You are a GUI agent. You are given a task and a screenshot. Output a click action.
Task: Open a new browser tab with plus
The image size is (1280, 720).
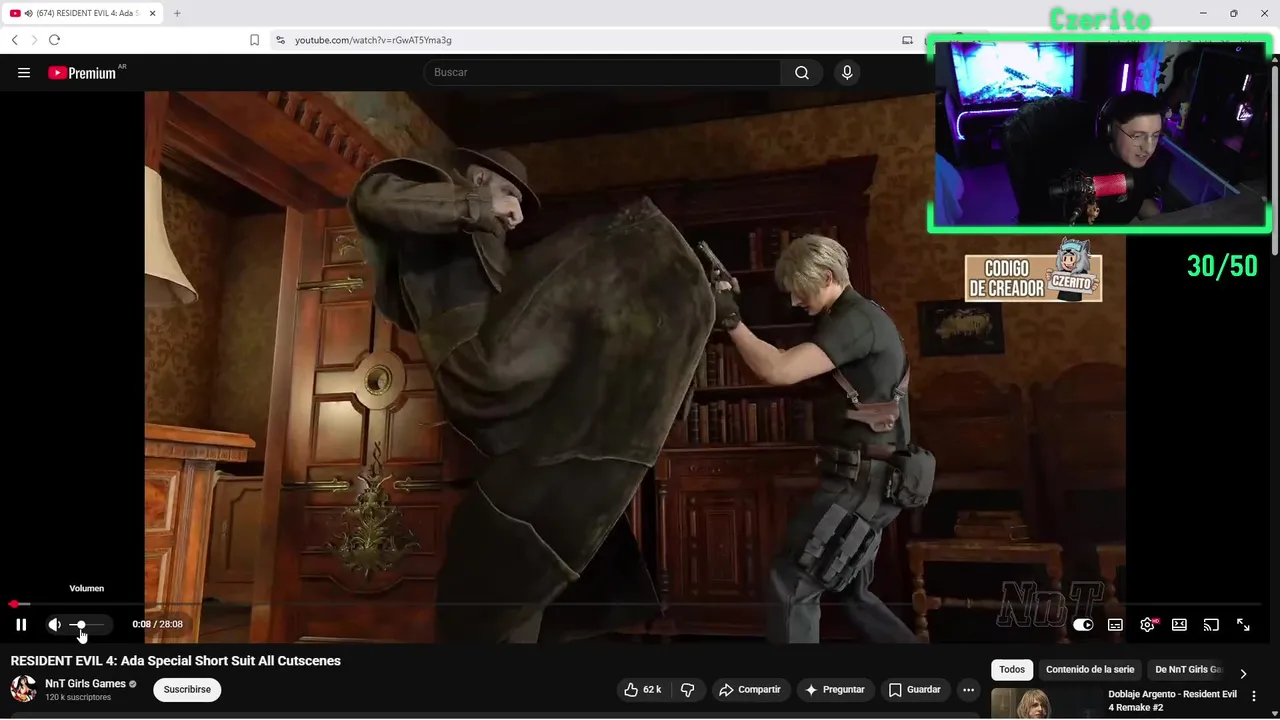pyautogui.click(x=177, y=13)
